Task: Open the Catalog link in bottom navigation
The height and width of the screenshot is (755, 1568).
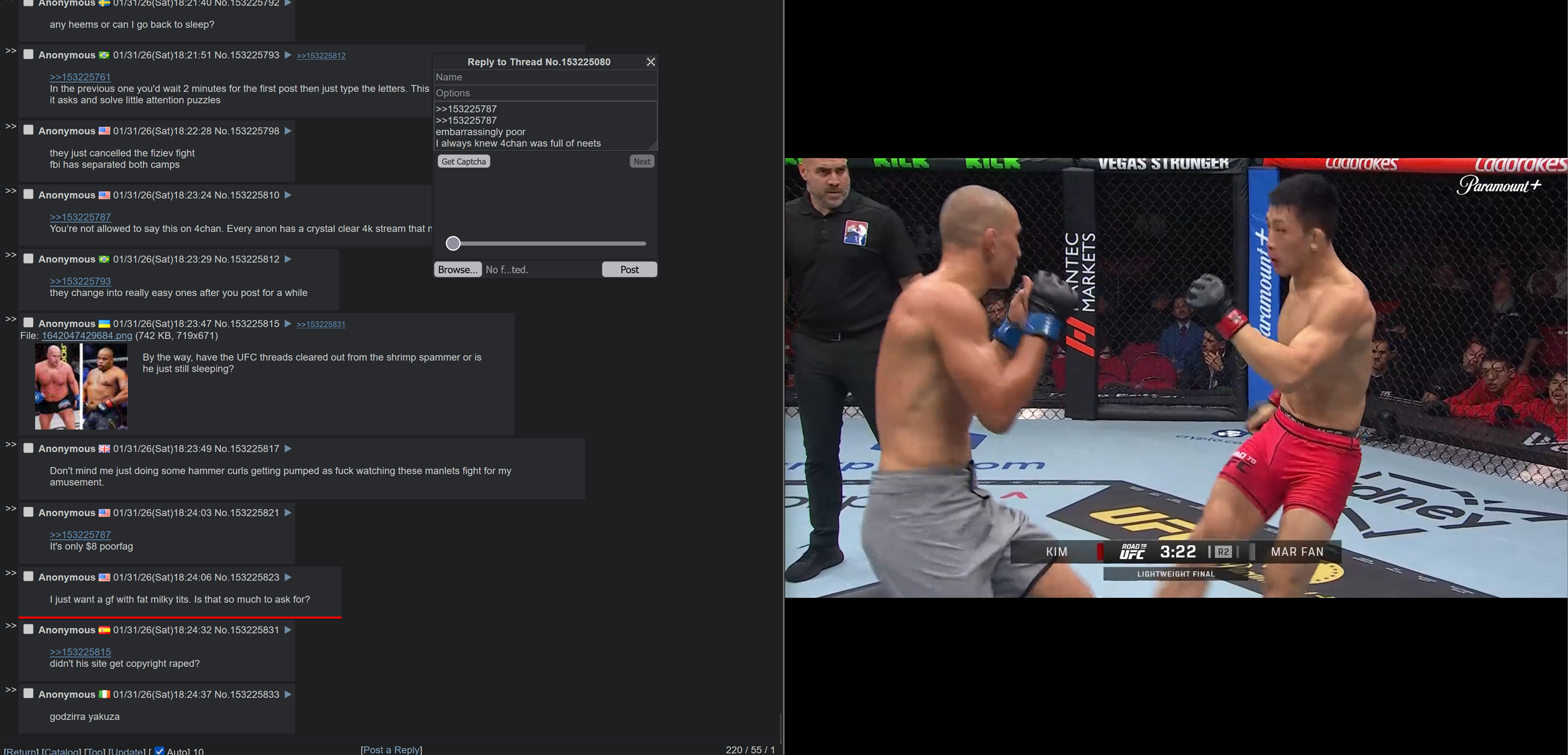Action: coord(61,751)
